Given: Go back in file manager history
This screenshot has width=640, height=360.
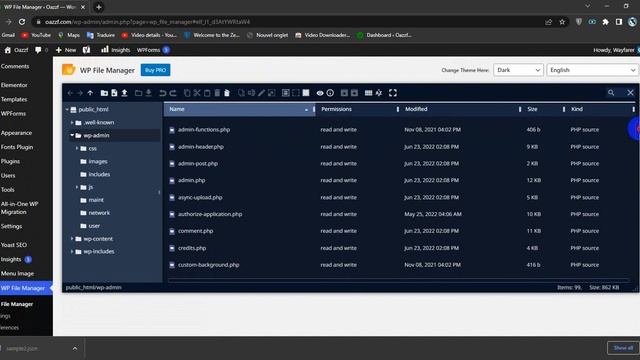Looking at the screenshot, I should pyautogui.click(x=70, y=93).
